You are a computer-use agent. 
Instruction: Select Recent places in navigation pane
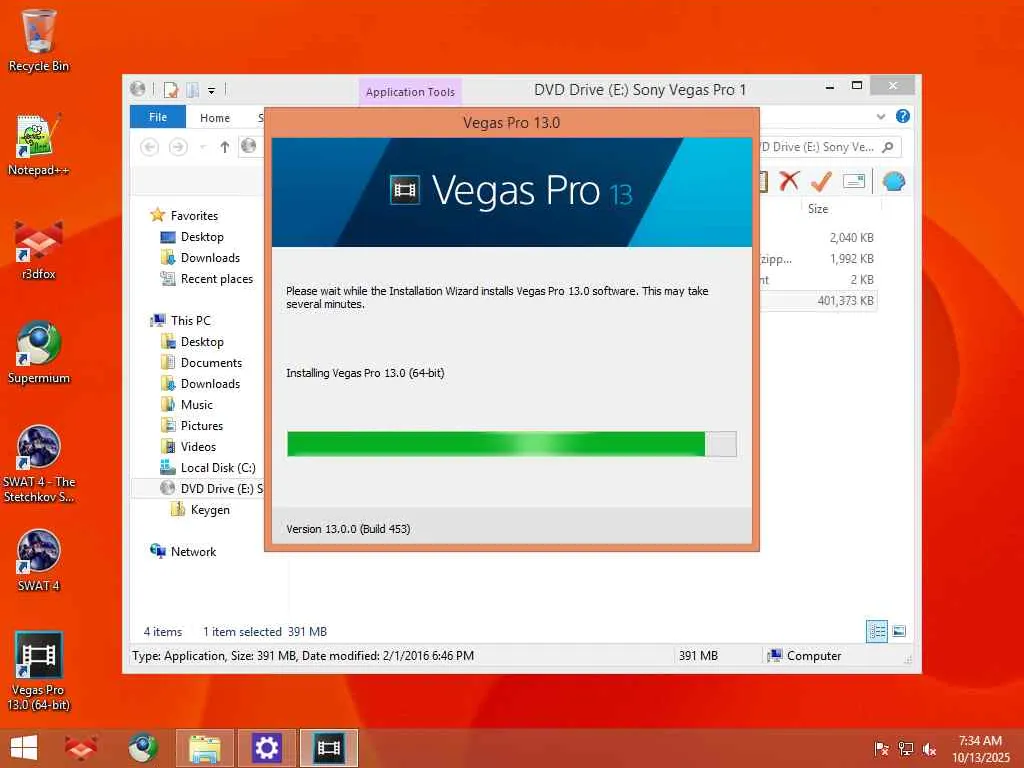pyautogui.click(x=216, y=279)
